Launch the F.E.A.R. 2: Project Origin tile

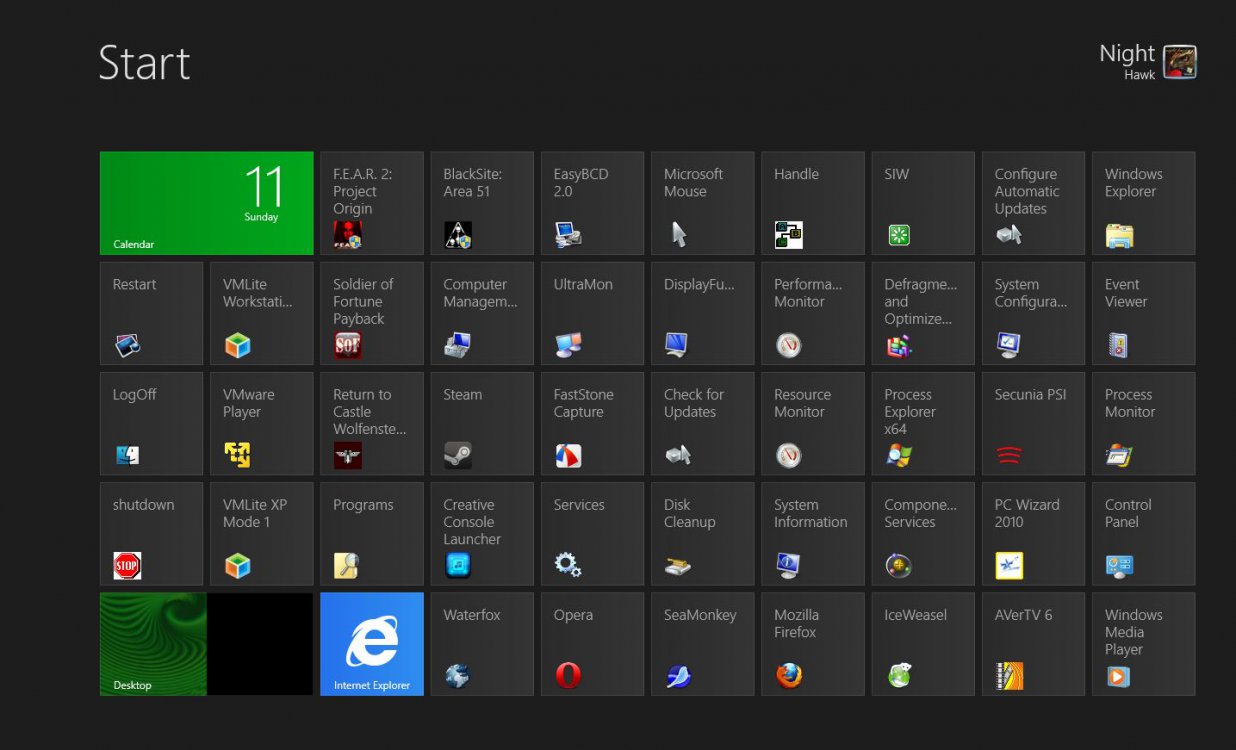point(372,203)
